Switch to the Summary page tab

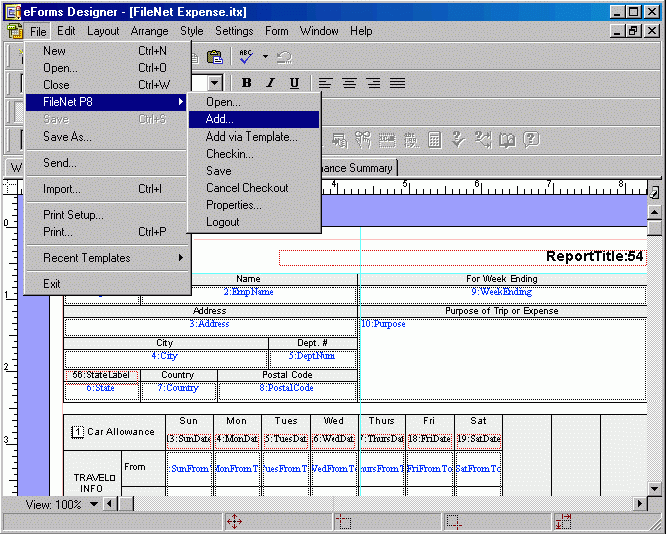pyautogui.click(x=359, y=168)
